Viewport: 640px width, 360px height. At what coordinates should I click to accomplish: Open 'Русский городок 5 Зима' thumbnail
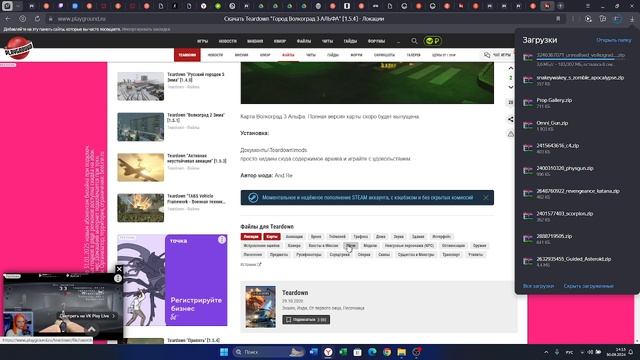(140, 87)
